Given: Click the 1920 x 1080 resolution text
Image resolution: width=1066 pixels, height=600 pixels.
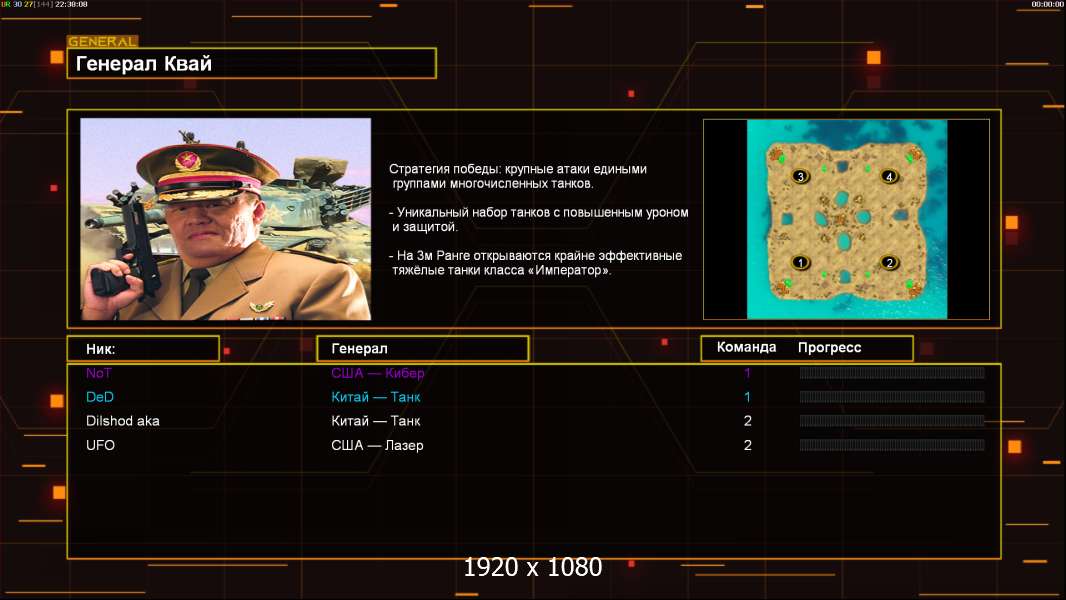Looking at the screenshot, I should point(532,568).
